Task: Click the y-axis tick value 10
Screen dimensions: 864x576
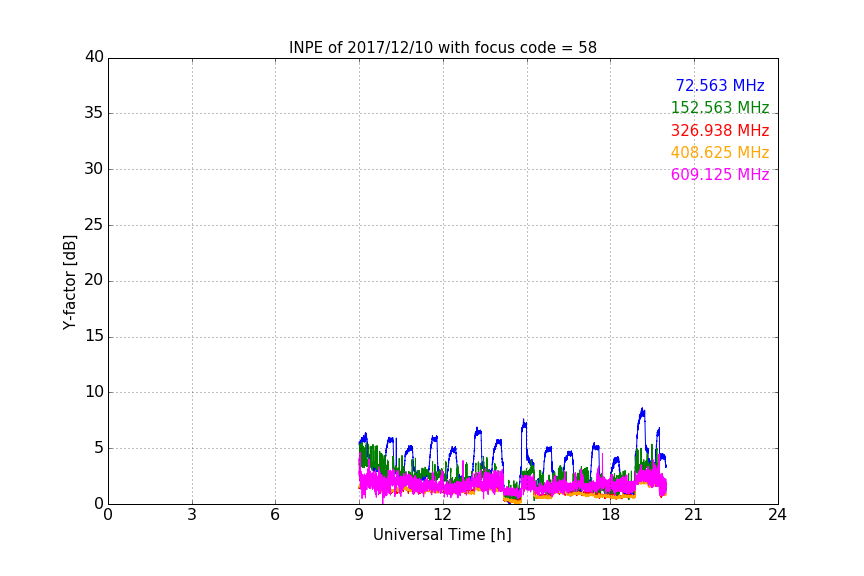Action: [x=94, y=392]
